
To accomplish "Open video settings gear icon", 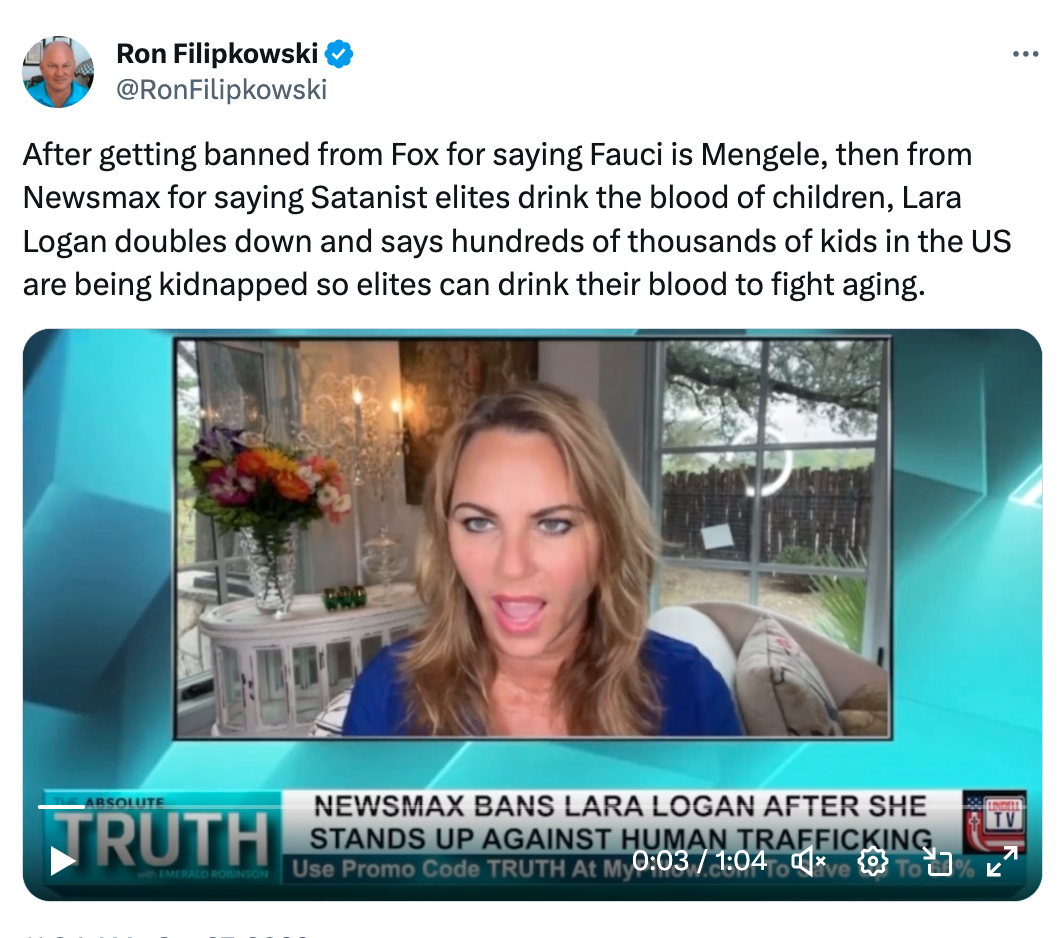I will coord(872,861).
